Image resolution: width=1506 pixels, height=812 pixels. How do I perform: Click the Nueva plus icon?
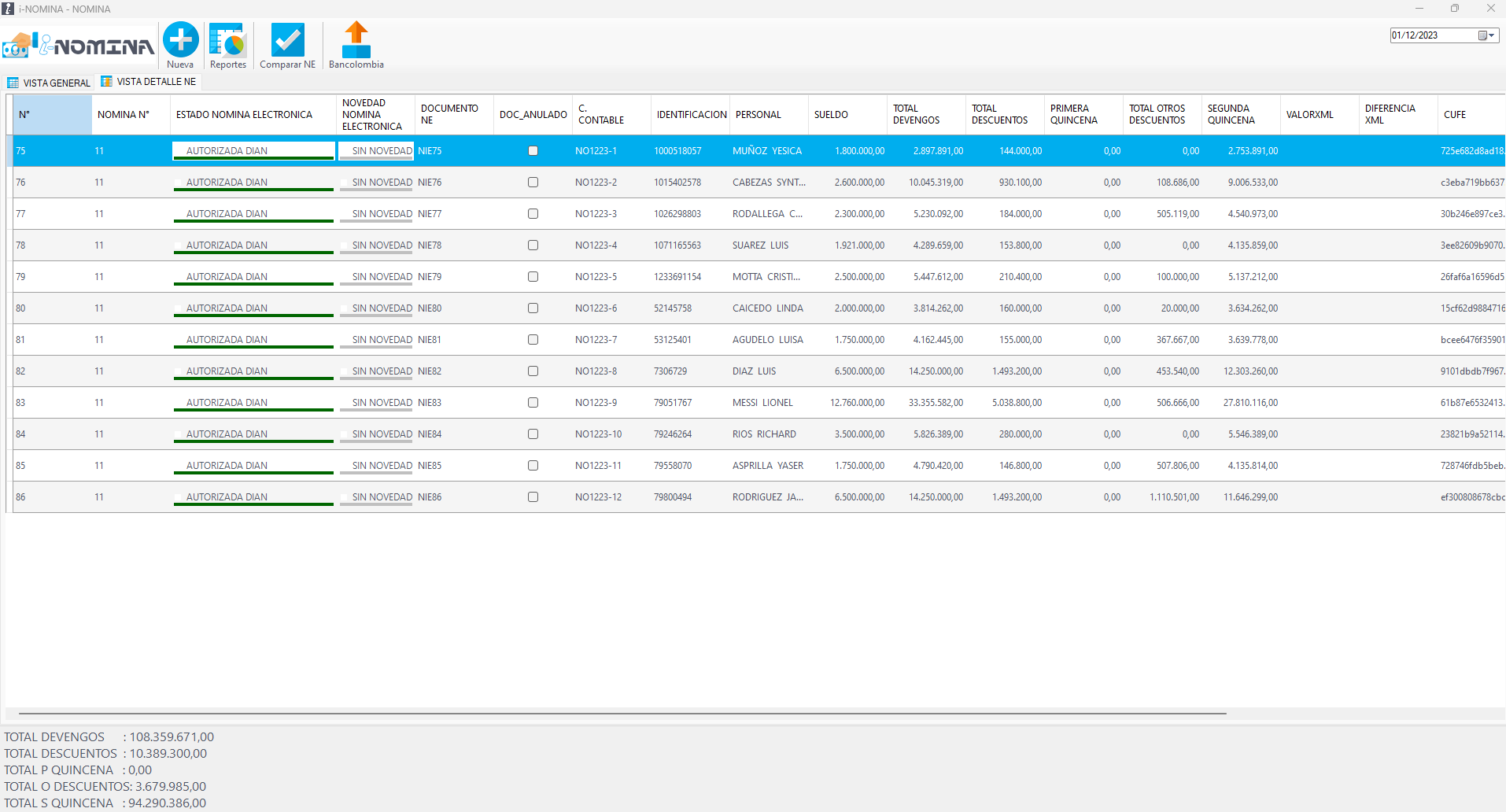click(x=181, y=40)
